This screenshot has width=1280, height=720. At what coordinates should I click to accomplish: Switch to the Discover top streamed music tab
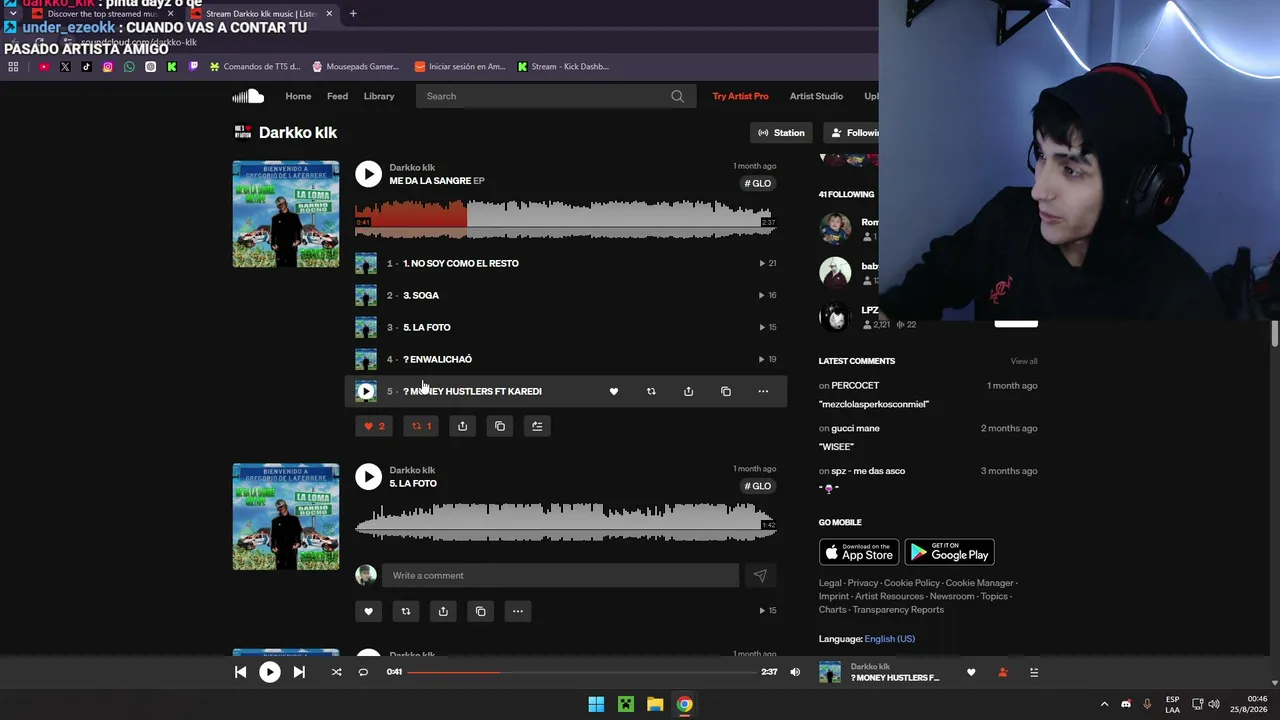pos(103,14)
